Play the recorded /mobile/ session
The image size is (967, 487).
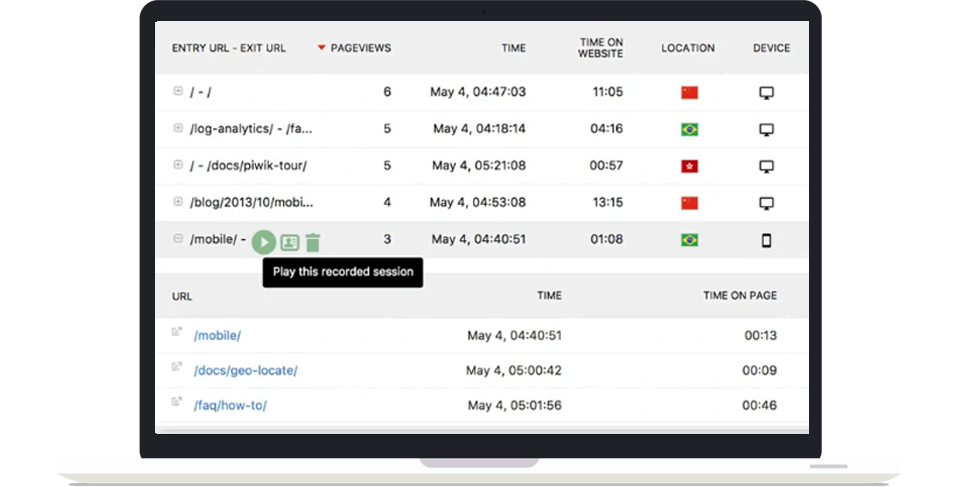click(263, 241)
